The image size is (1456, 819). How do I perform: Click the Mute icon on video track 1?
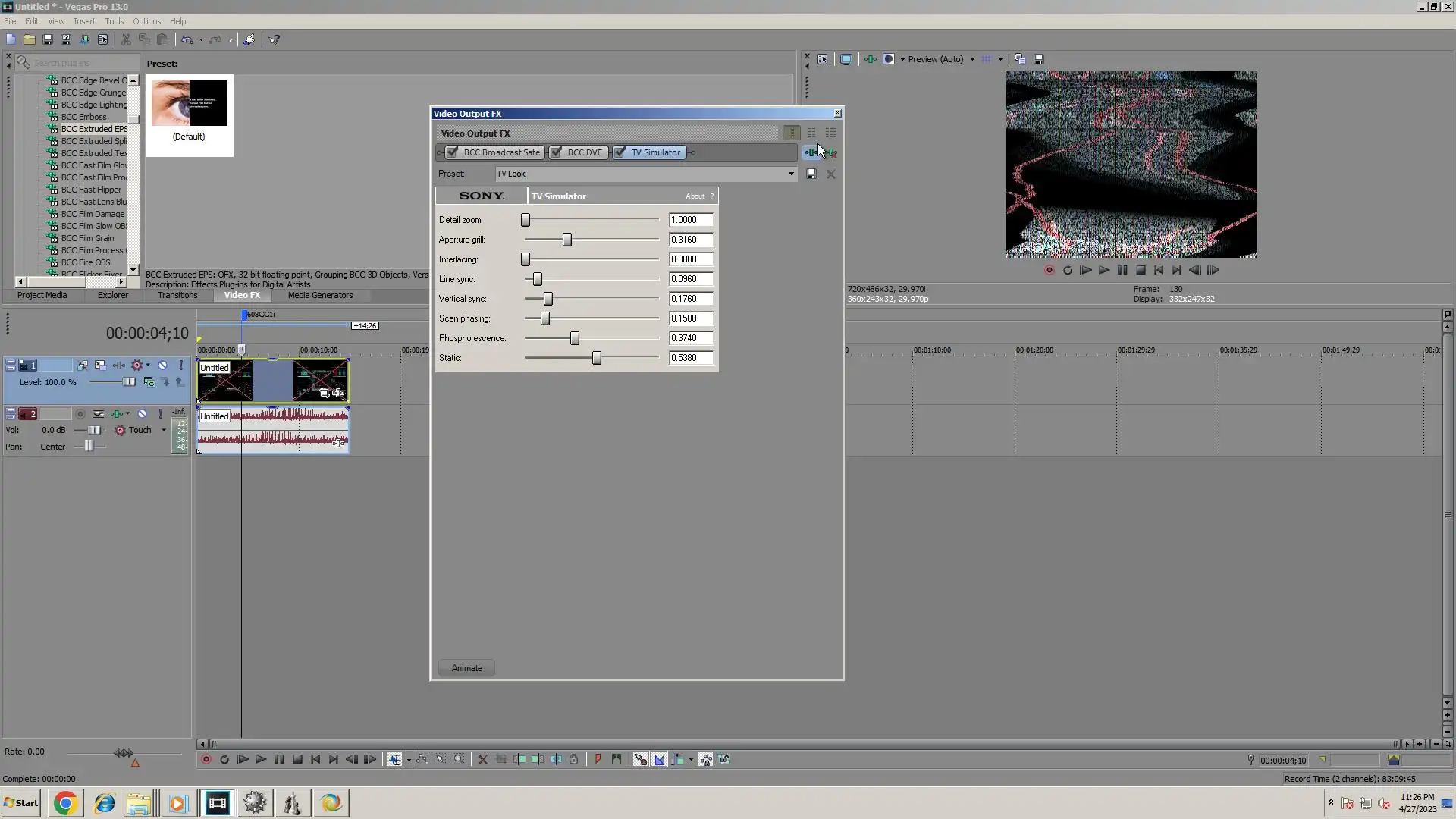pos(162,366)
